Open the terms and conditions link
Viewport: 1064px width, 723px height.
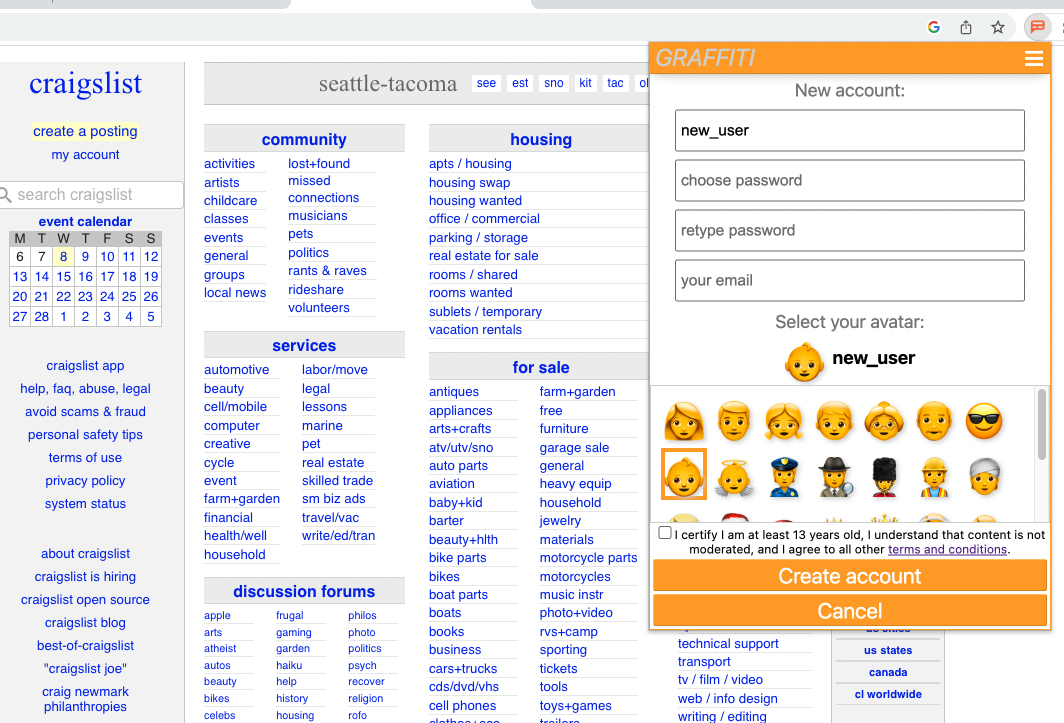947,549
